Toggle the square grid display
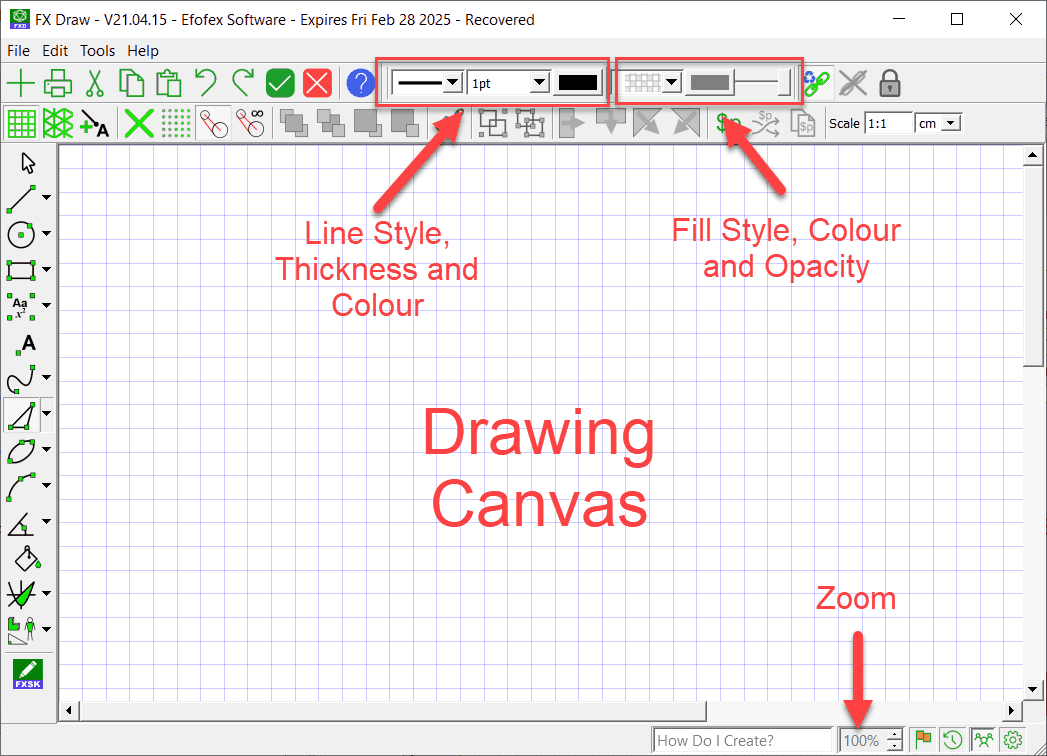 tap(21, 124)
